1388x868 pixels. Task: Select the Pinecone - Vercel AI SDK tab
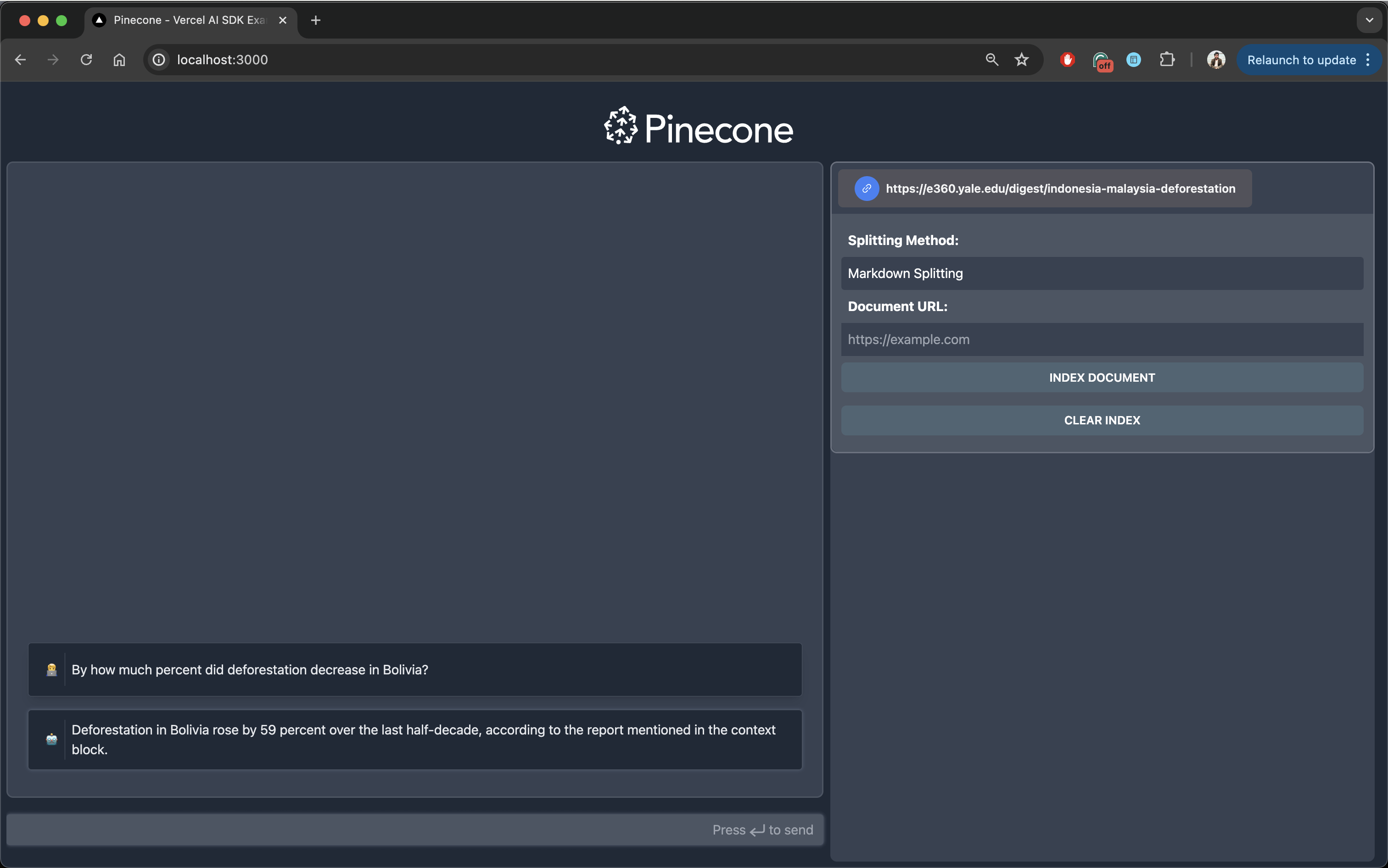click(x=190, y=20)
